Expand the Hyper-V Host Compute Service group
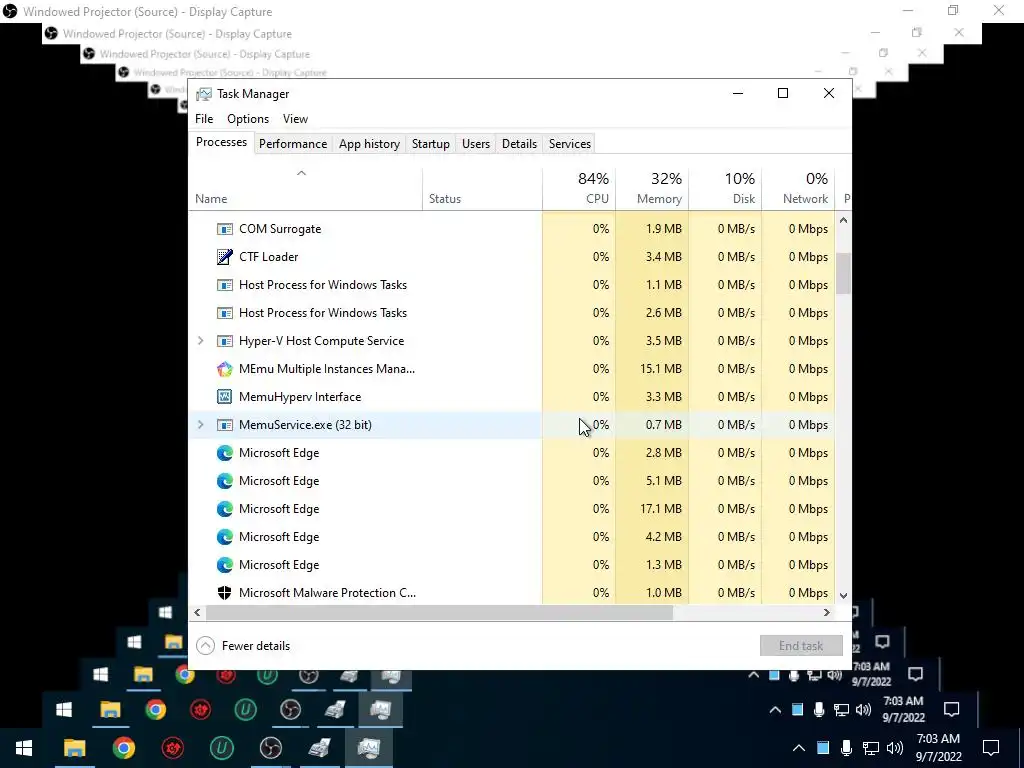This screenshot has height=768, width=1024. point(200,341)
